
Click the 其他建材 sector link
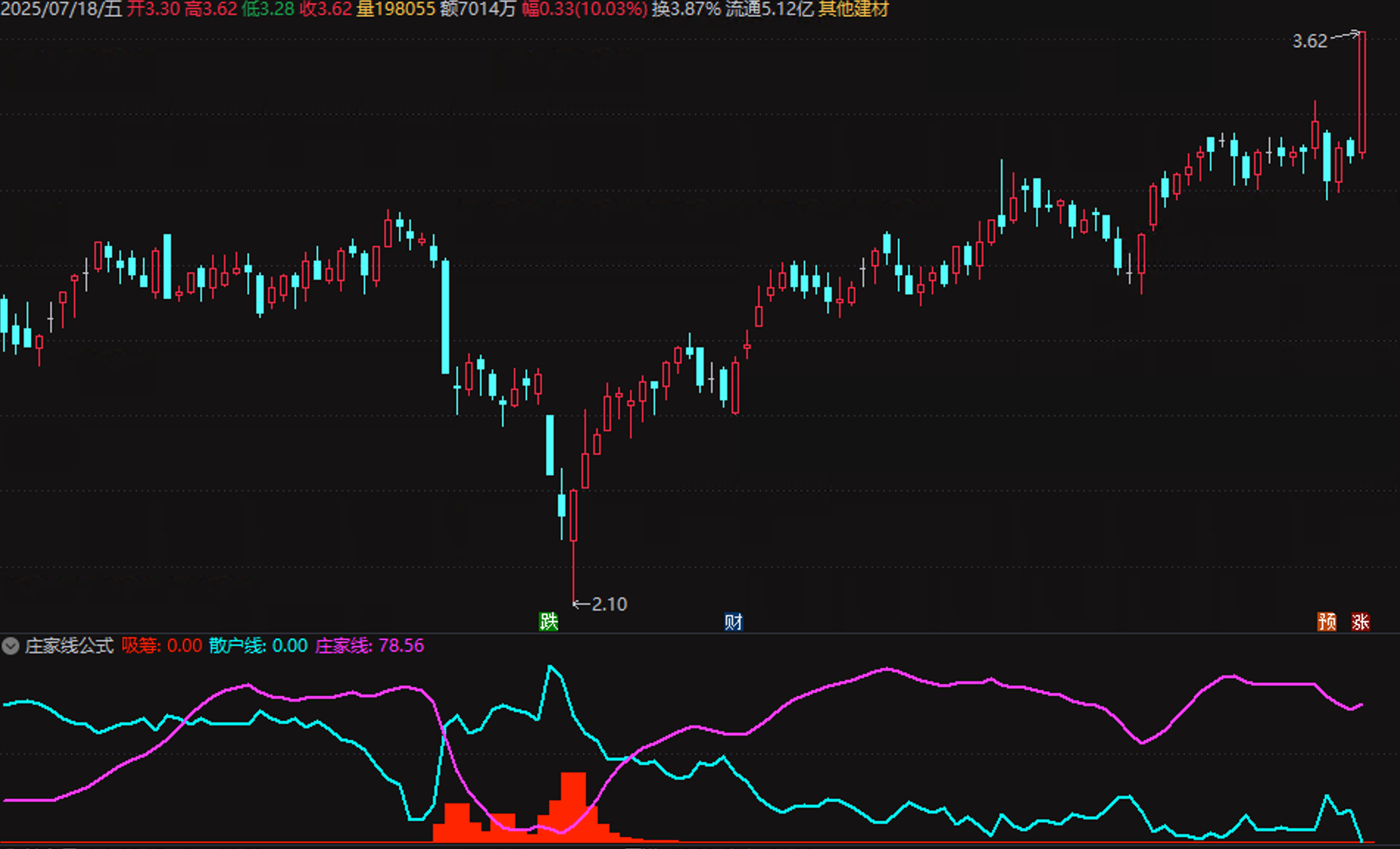[x=853, y=10]
